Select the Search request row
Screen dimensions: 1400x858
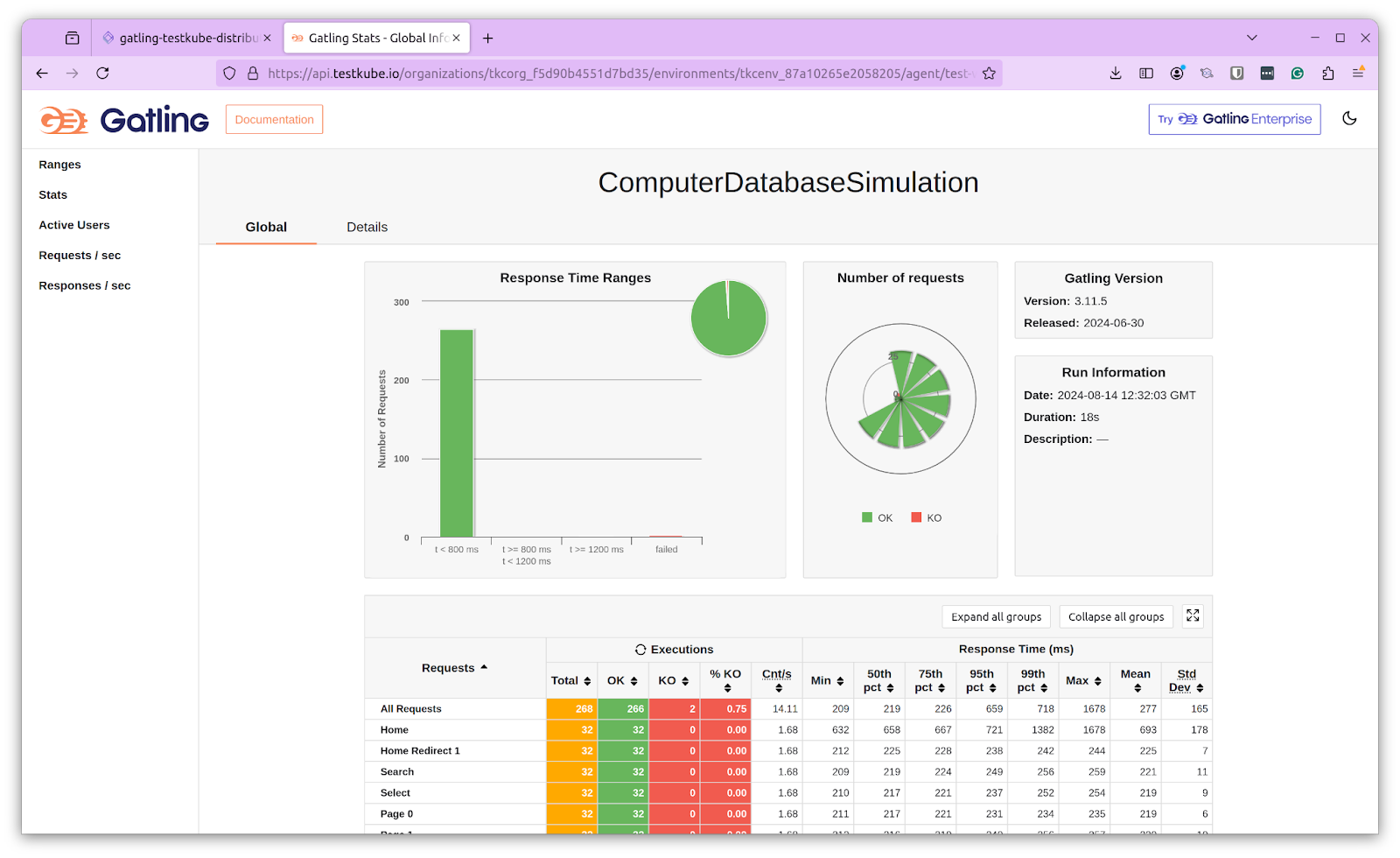(787, 772)
